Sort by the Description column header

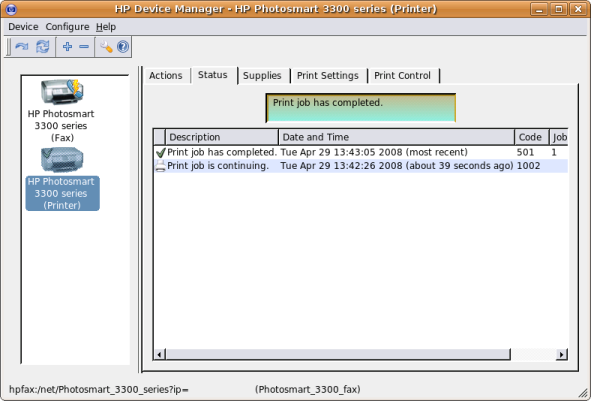[x=222, y=137]
